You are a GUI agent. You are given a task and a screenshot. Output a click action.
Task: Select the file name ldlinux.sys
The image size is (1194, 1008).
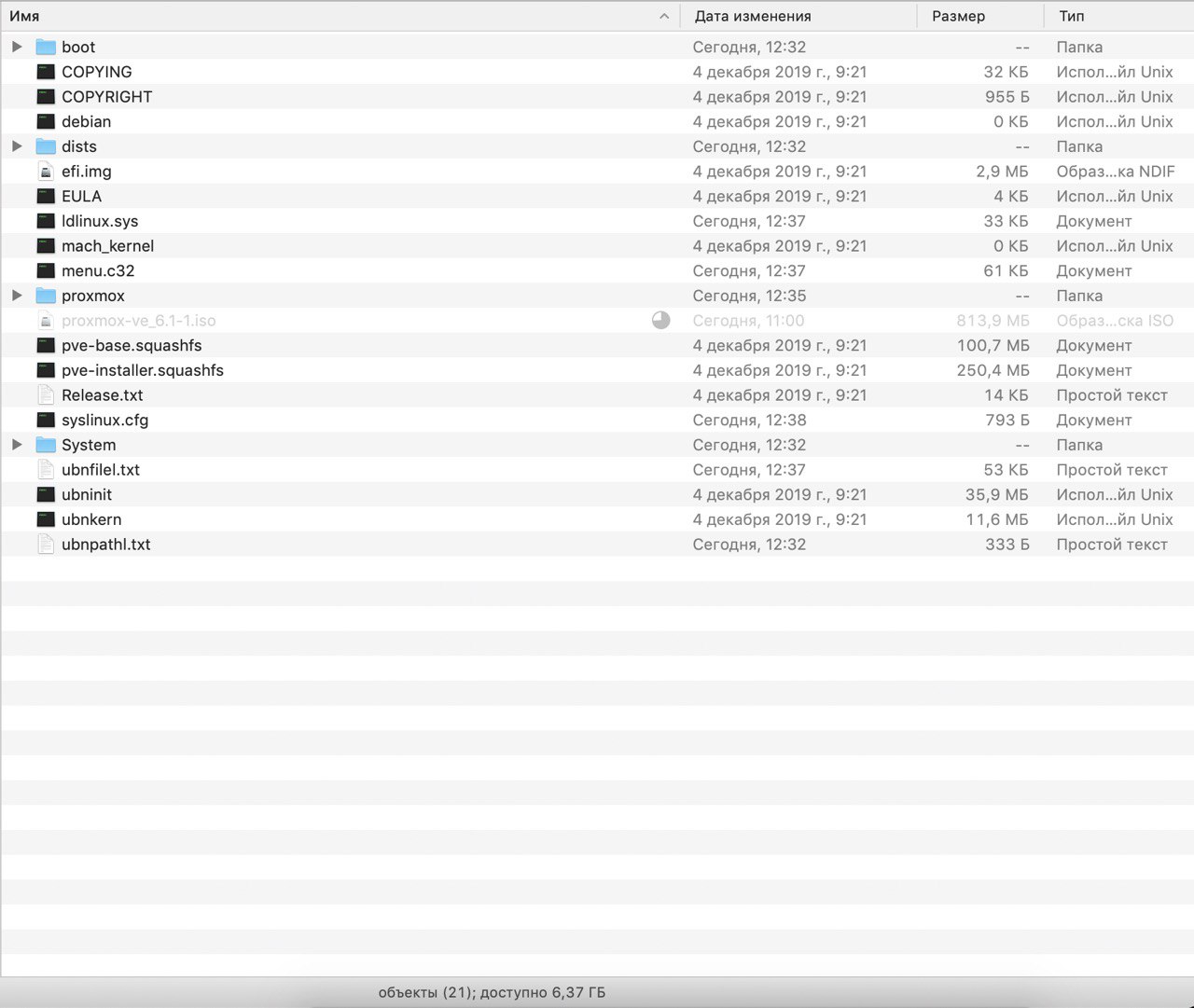coord(100,221)
